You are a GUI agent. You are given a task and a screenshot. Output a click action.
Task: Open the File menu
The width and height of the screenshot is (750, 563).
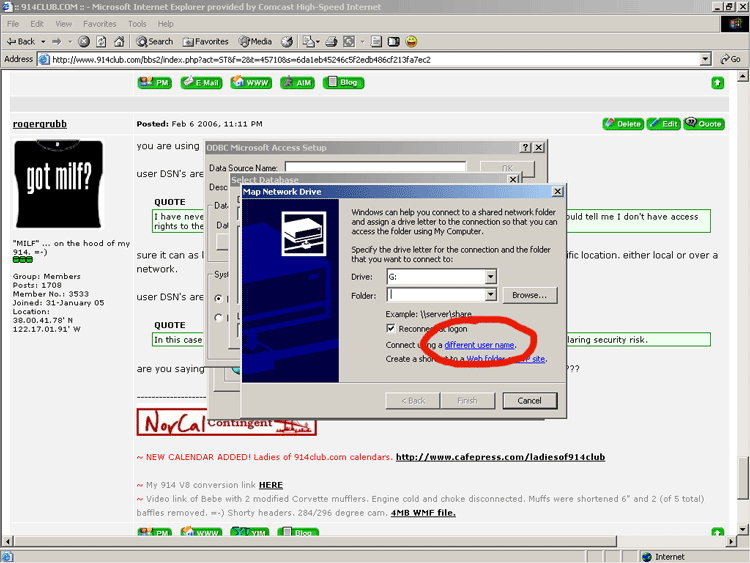tap(13, 24)
